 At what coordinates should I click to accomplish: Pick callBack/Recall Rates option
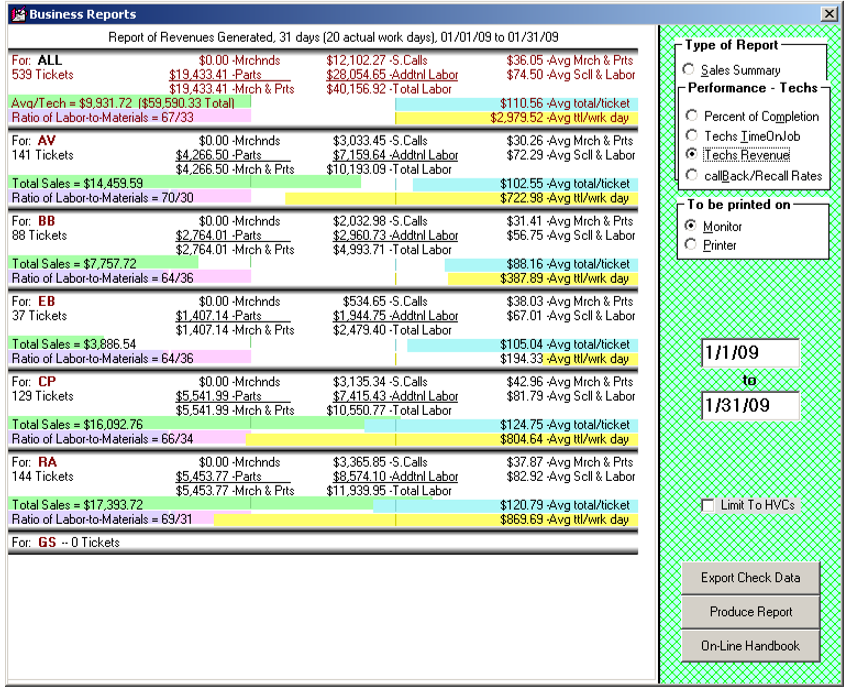(x=691, y=175)
